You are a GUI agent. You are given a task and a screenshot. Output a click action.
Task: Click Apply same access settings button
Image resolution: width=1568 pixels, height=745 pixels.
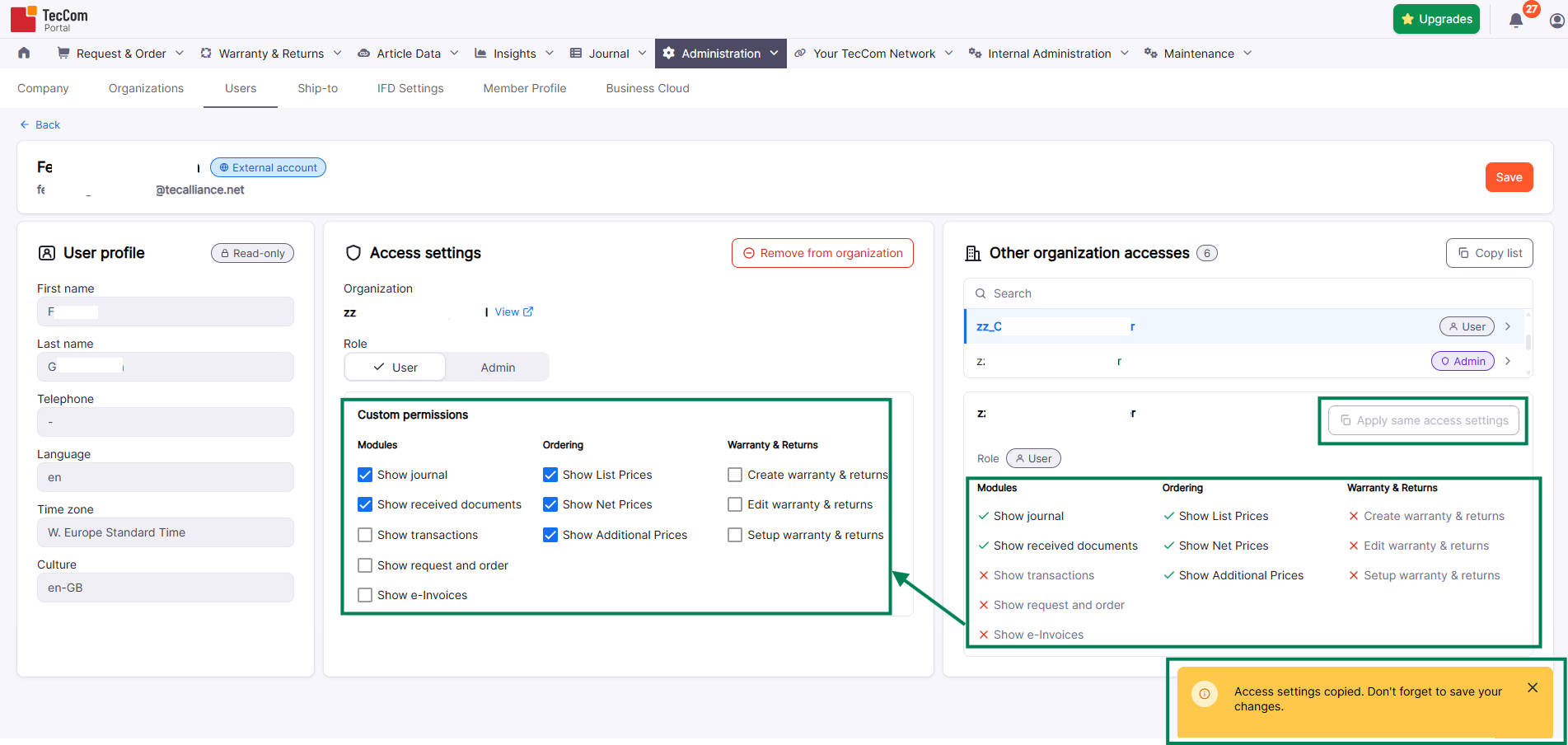click(1424, 420)
